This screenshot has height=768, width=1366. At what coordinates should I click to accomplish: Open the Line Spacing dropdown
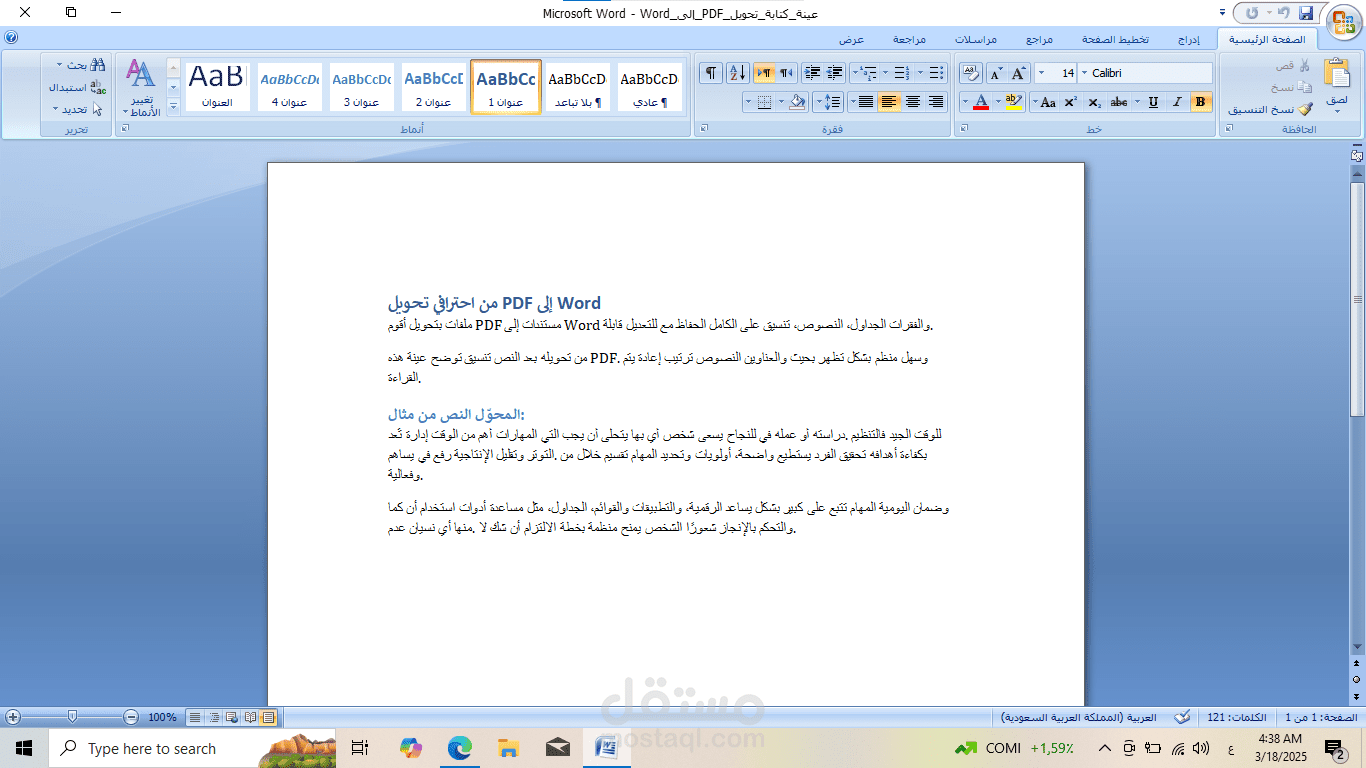827,102
